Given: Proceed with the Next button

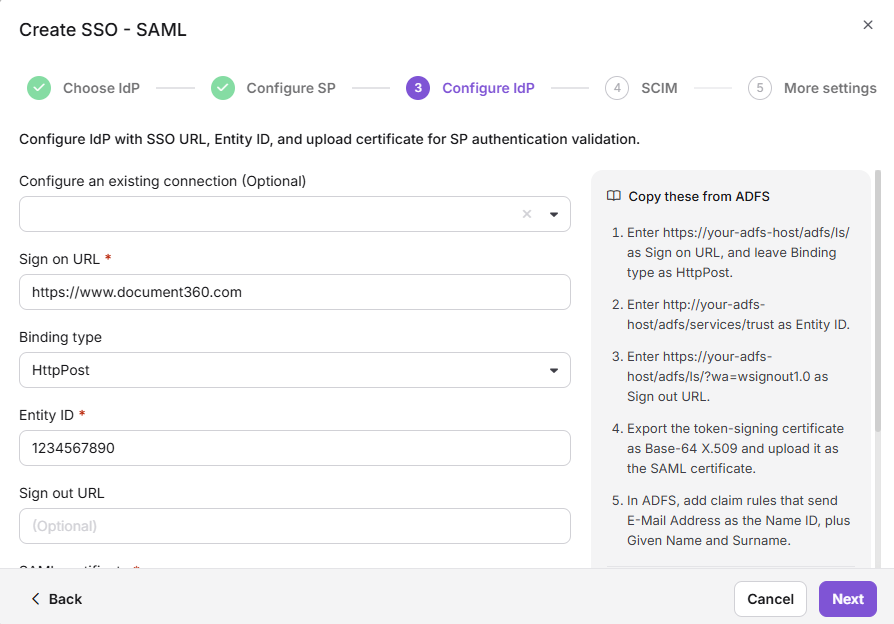Looking at the screenshot, I should pos(848,599).
